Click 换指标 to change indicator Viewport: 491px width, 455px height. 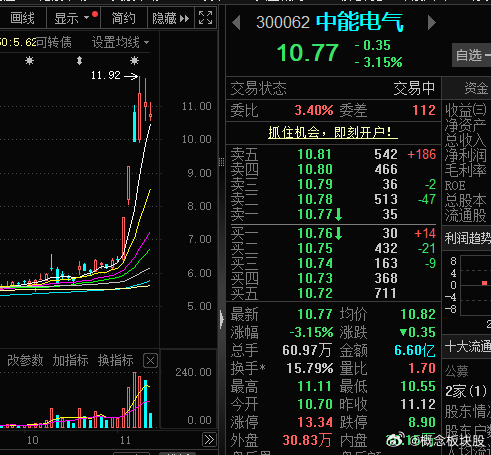coord(116,360)
